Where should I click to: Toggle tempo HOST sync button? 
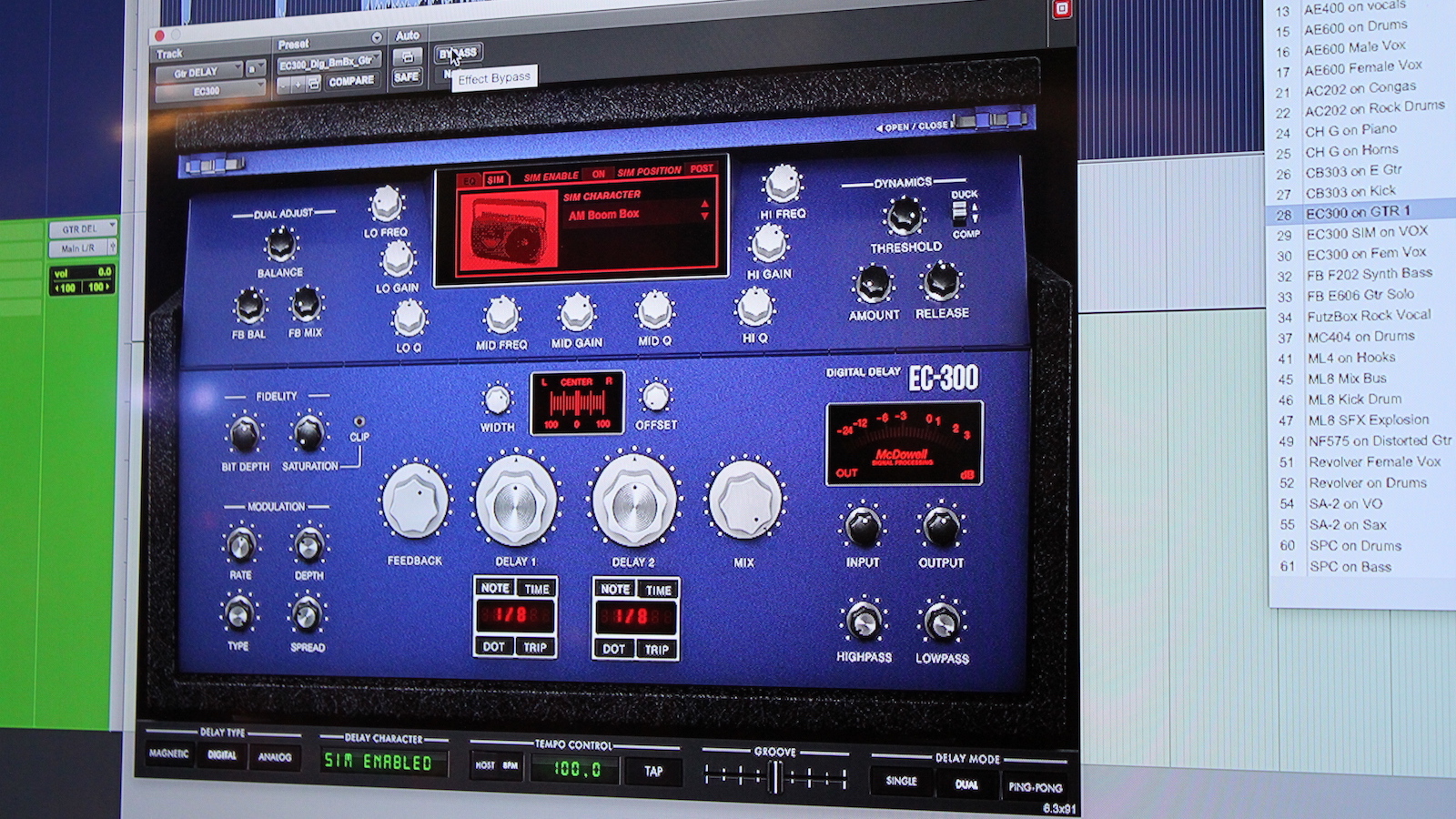pos(485,765)
